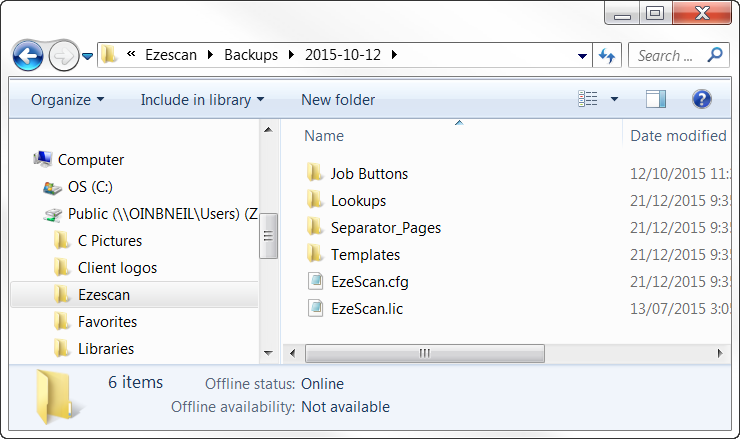The image size is (740, 439).
Task: Click the New folder button
Action: pos(338,99)
